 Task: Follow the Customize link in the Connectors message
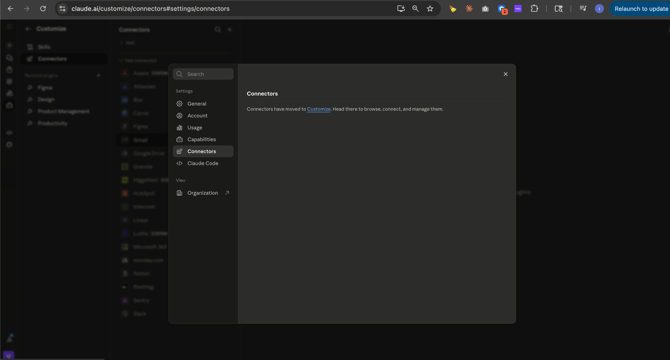click(318, 109)
